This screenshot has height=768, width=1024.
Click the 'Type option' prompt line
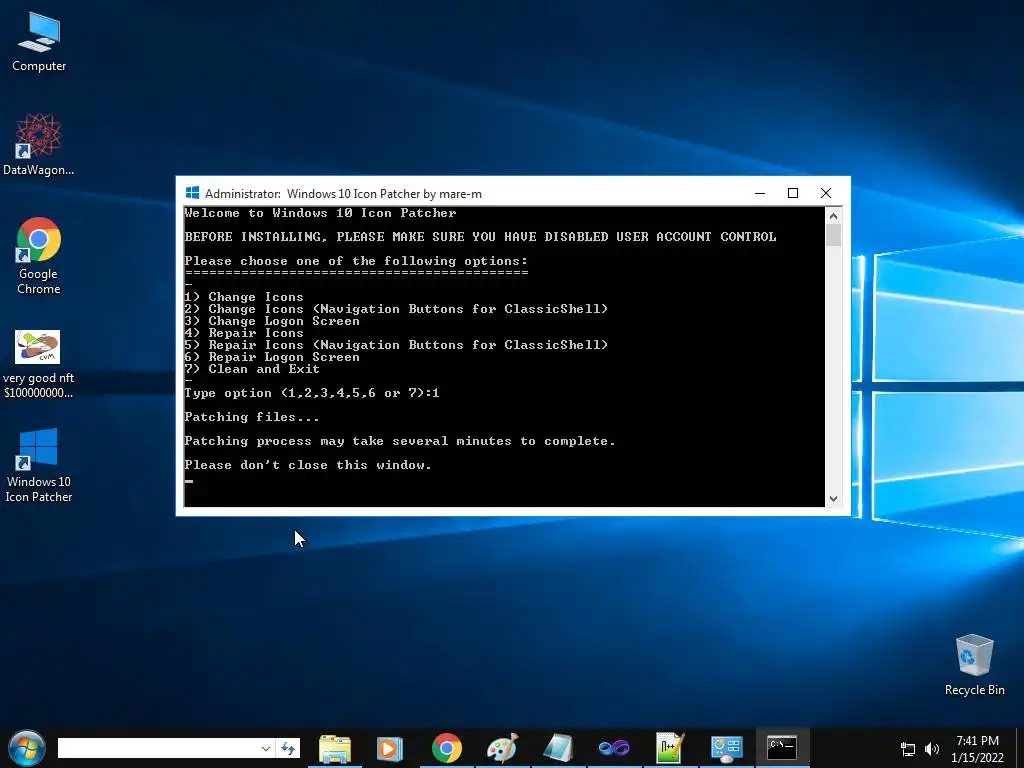click(312, 393)
